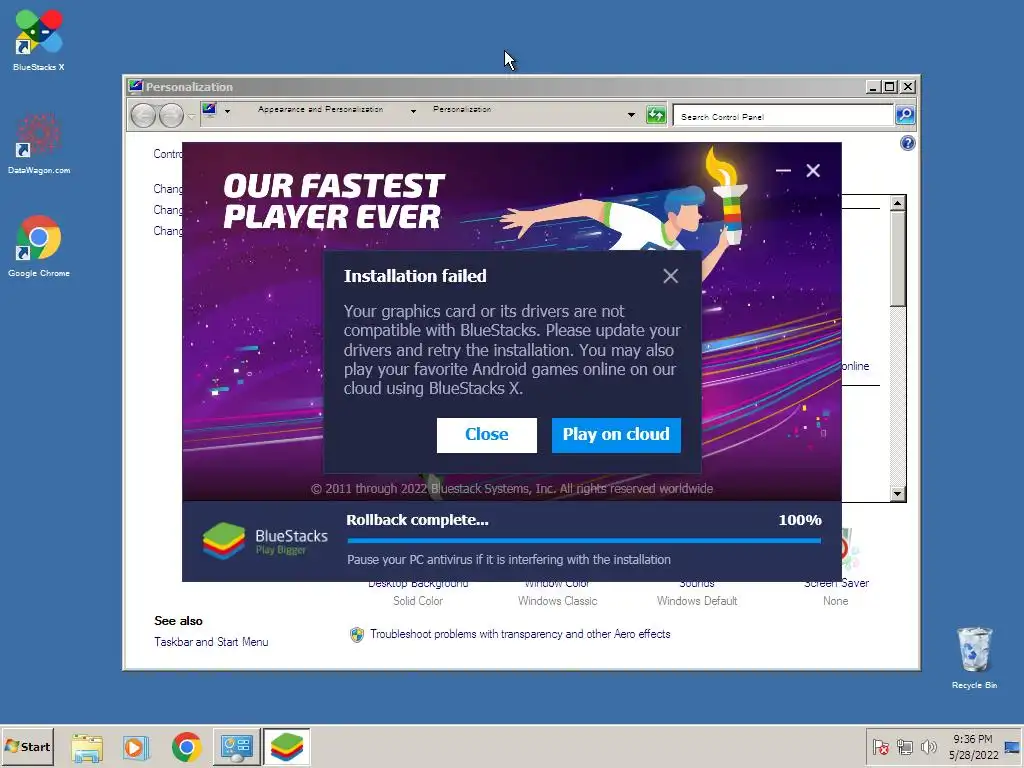Open Windows Explorer from taskbar
The image size is (1024, 768).
(87, 747)
